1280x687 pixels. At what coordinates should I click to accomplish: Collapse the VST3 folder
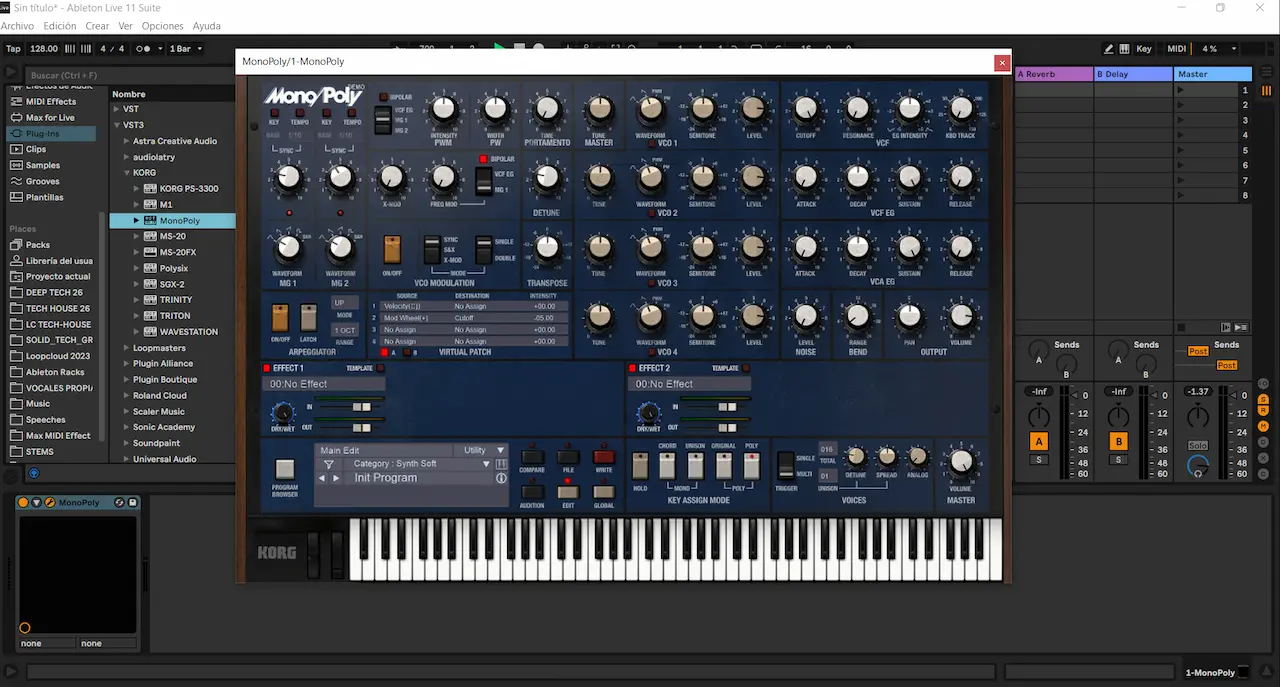pyautogui.click(x=116, y=125)
